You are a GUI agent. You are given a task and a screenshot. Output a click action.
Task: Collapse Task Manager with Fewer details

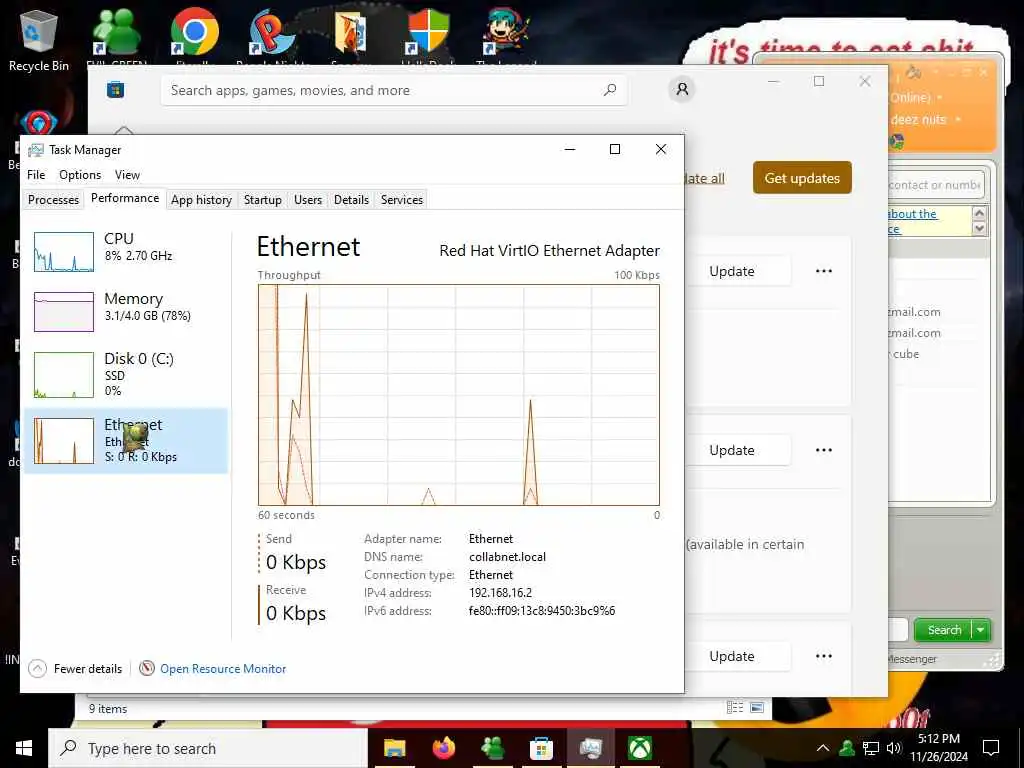pyautogui.click(x=75, y=669)
